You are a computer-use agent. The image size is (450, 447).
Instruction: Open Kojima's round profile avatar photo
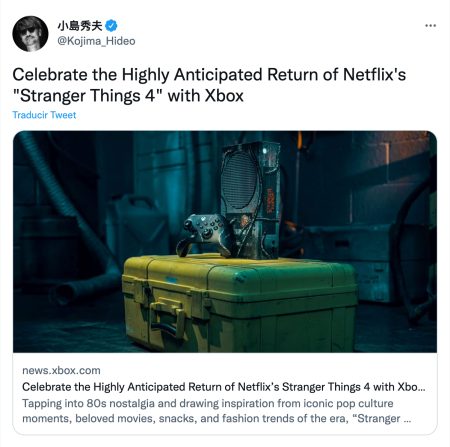30,34
